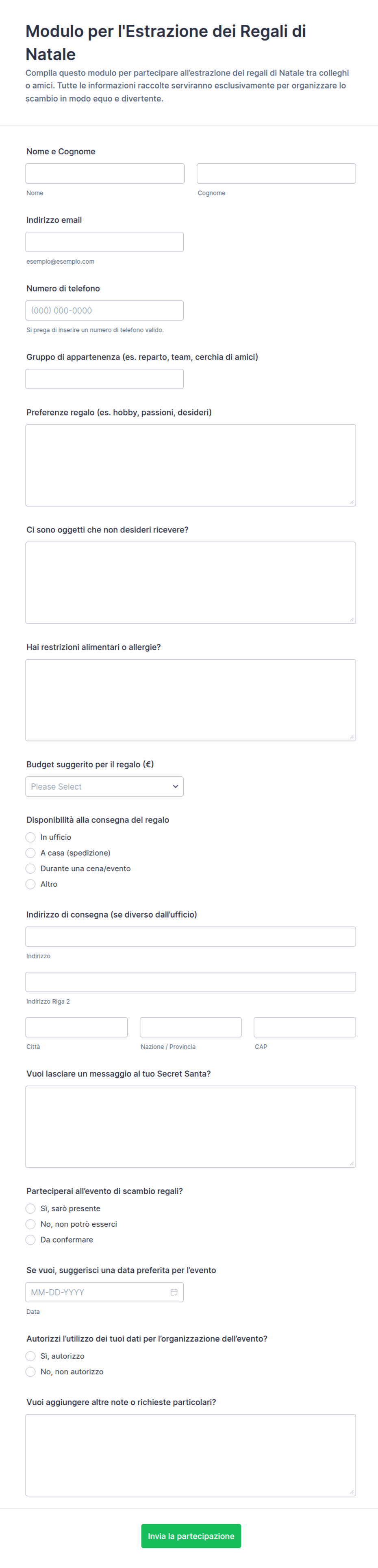Select 'Sì, autorizzo' data consent option
This screenshot has height=1568, width=378.
click(x=30, y=1356)
